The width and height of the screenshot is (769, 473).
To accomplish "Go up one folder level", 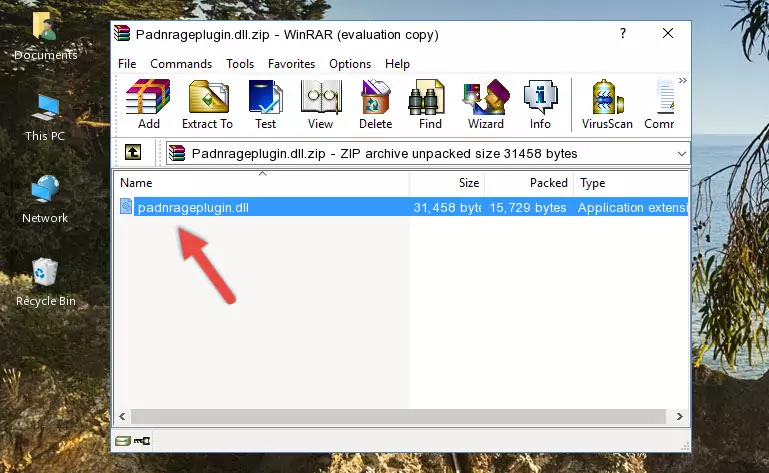I will tap(133, 153).
